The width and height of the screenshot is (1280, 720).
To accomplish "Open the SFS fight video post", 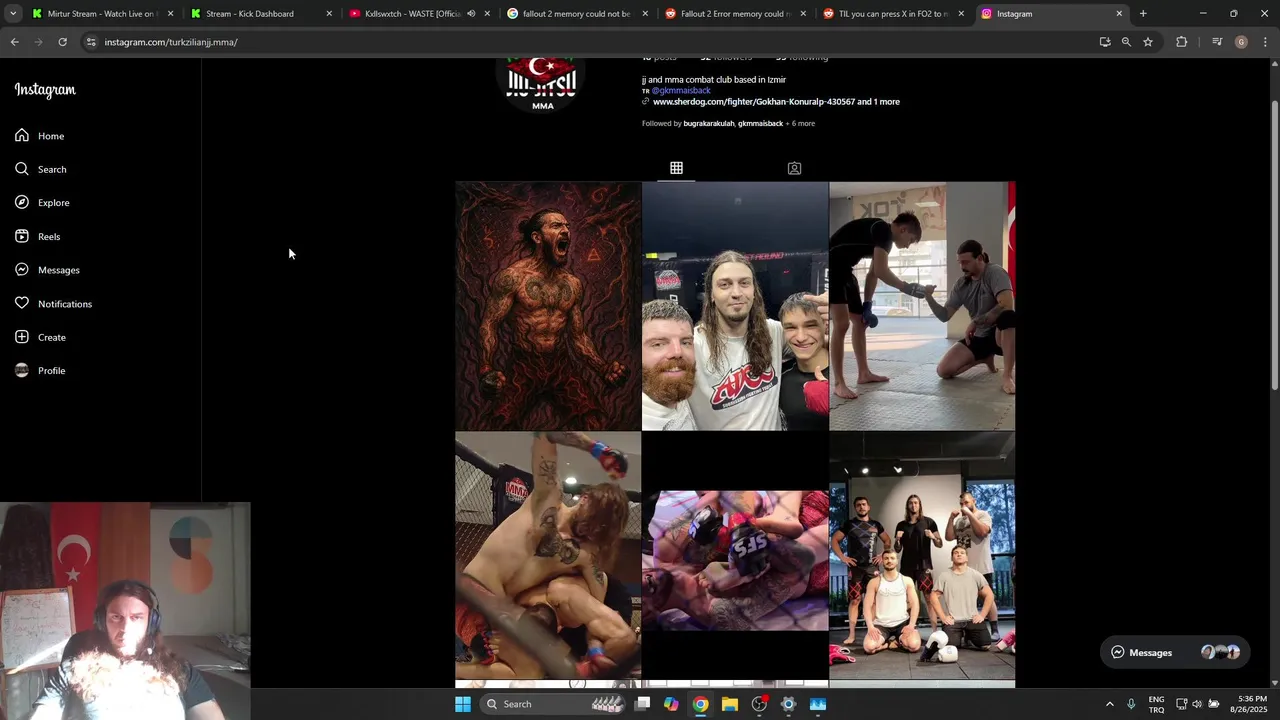I will coord(735,556).
